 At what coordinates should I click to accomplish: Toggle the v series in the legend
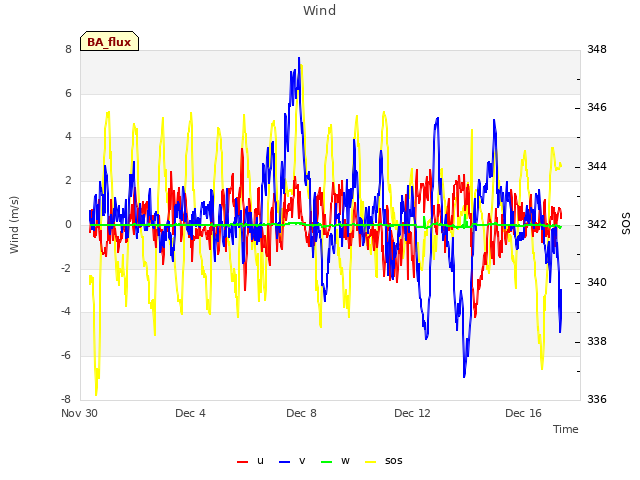[x=292, y=461]
